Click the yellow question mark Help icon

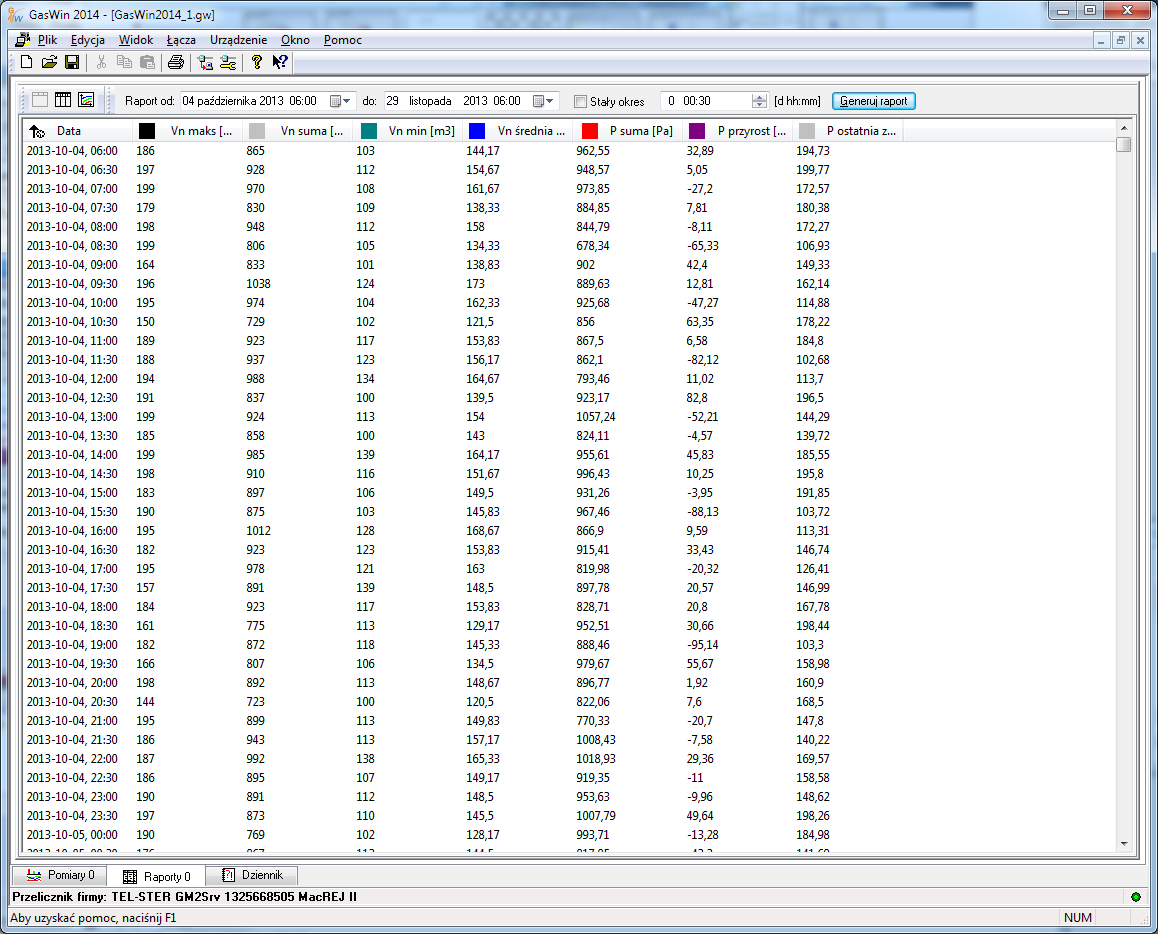[x=256, y=63]
